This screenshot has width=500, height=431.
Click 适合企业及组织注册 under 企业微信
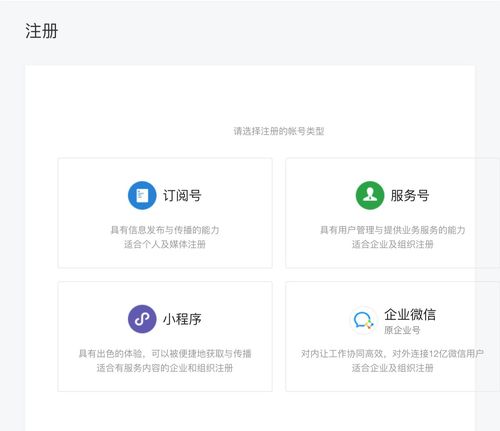coord(393,368)
